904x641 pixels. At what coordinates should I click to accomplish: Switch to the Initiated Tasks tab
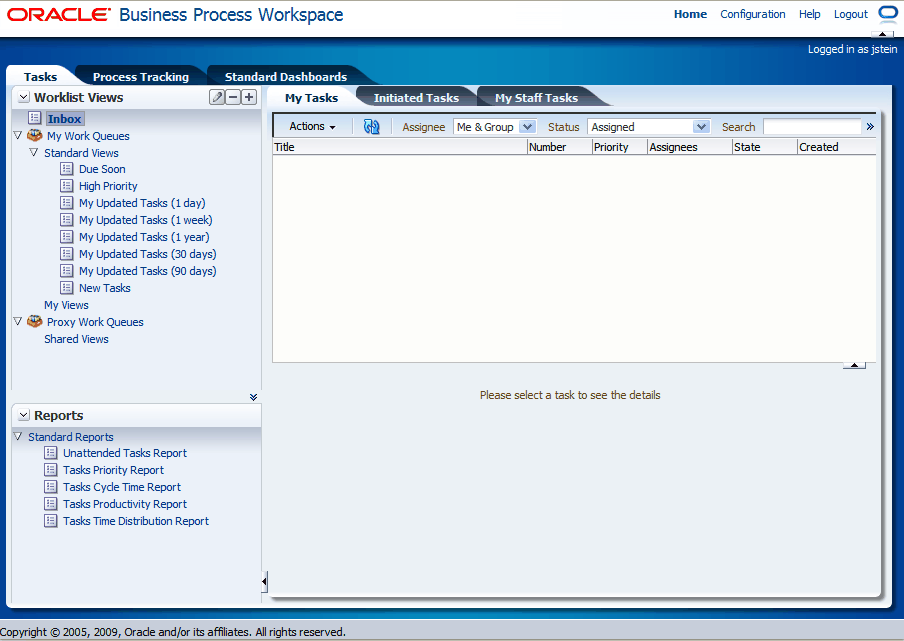click(x=416, y=98)
